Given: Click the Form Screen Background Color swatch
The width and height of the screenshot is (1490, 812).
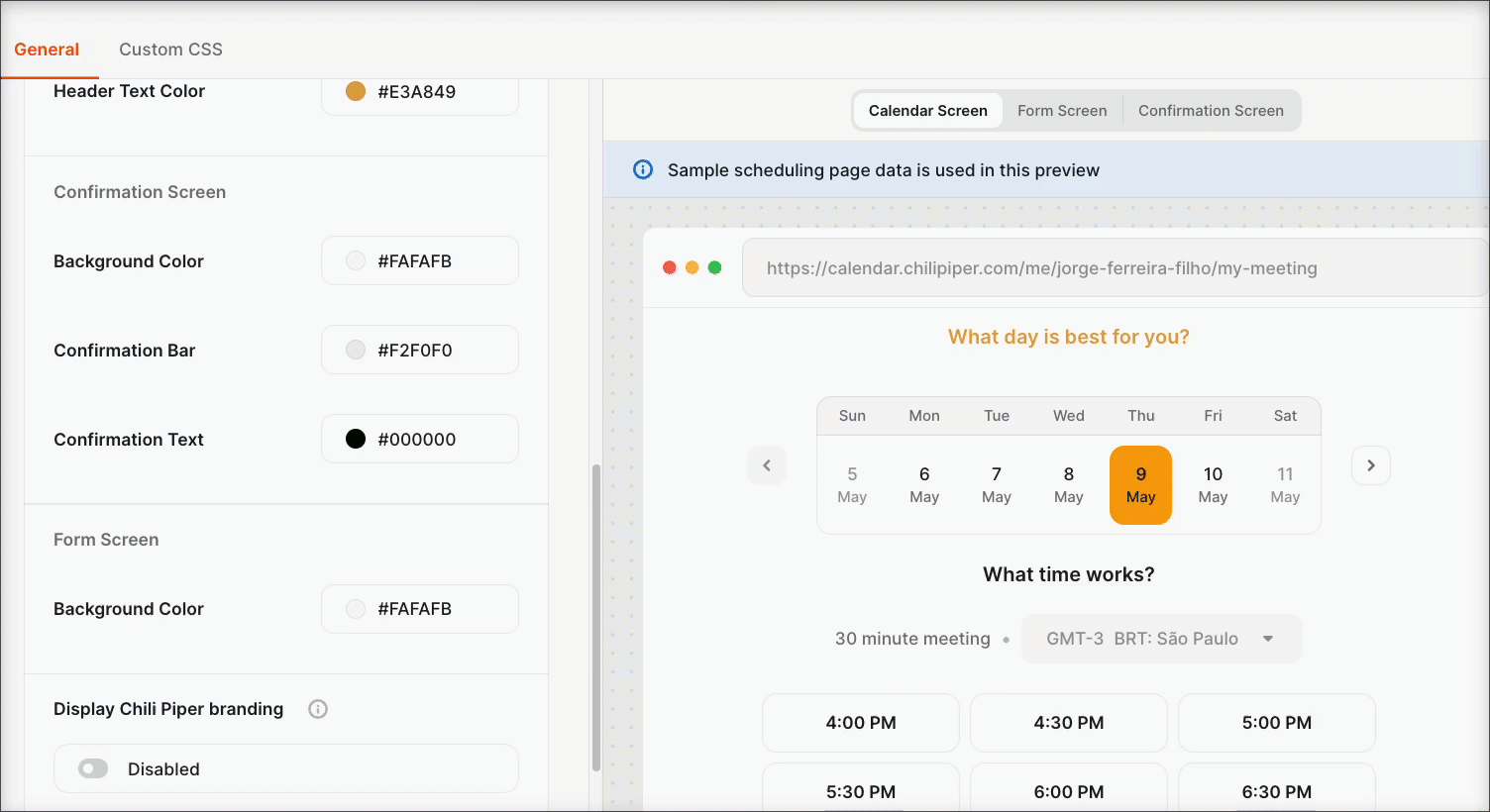Looking at the screenshot, I should [356, 609].
